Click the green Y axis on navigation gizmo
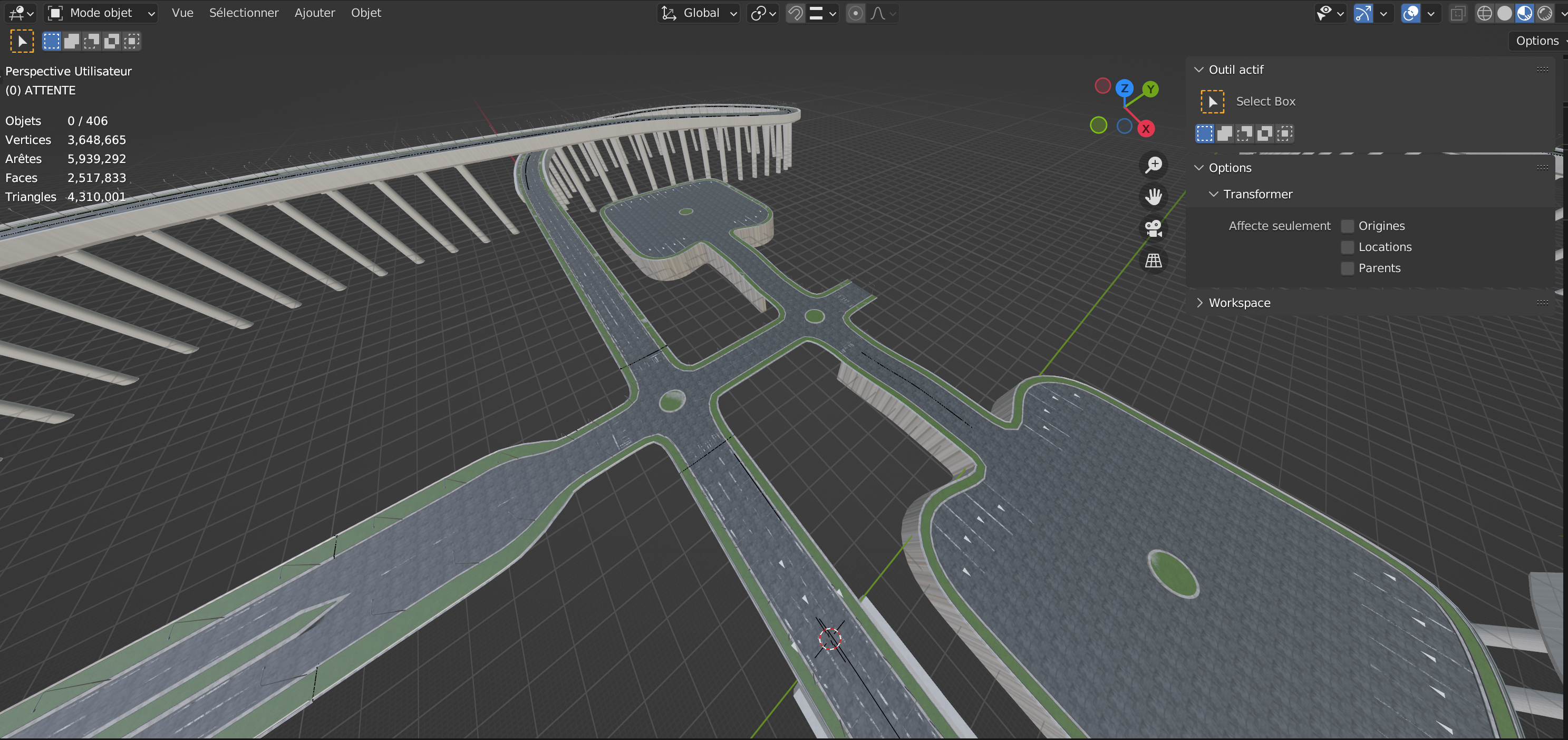Viewport: 1568px width, 740px height. click(x=1150, y=90)
